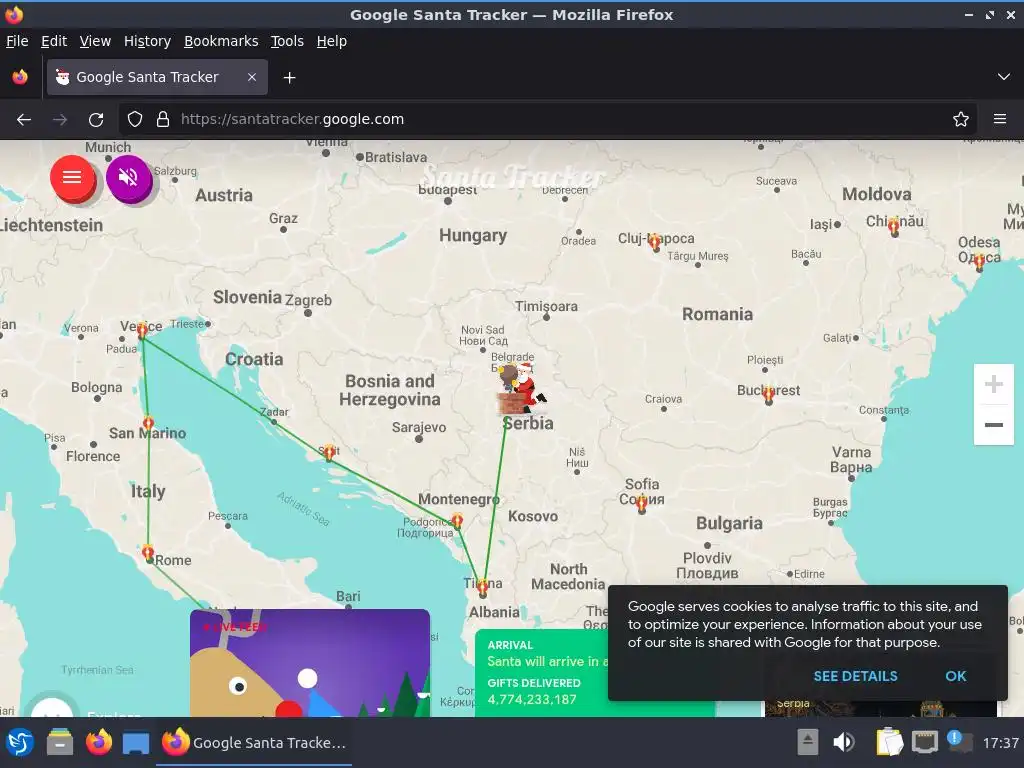Open the Tools menu
1024x768 pixels.
point(287,41)
